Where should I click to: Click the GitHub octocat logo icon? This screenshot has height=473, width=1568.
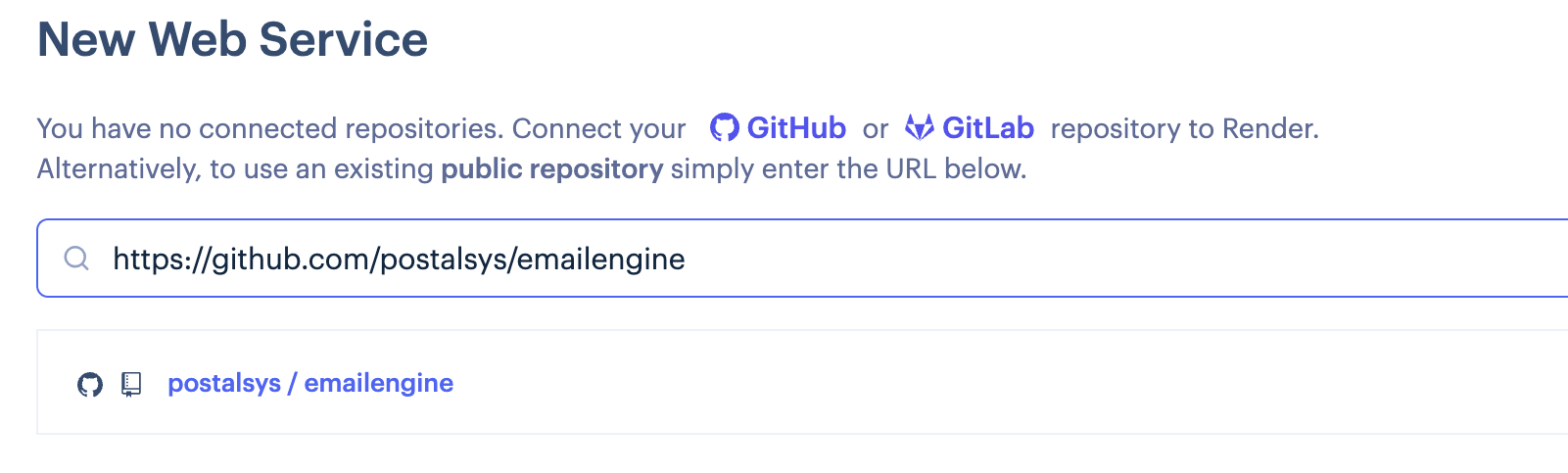click(x=724, y=128)
